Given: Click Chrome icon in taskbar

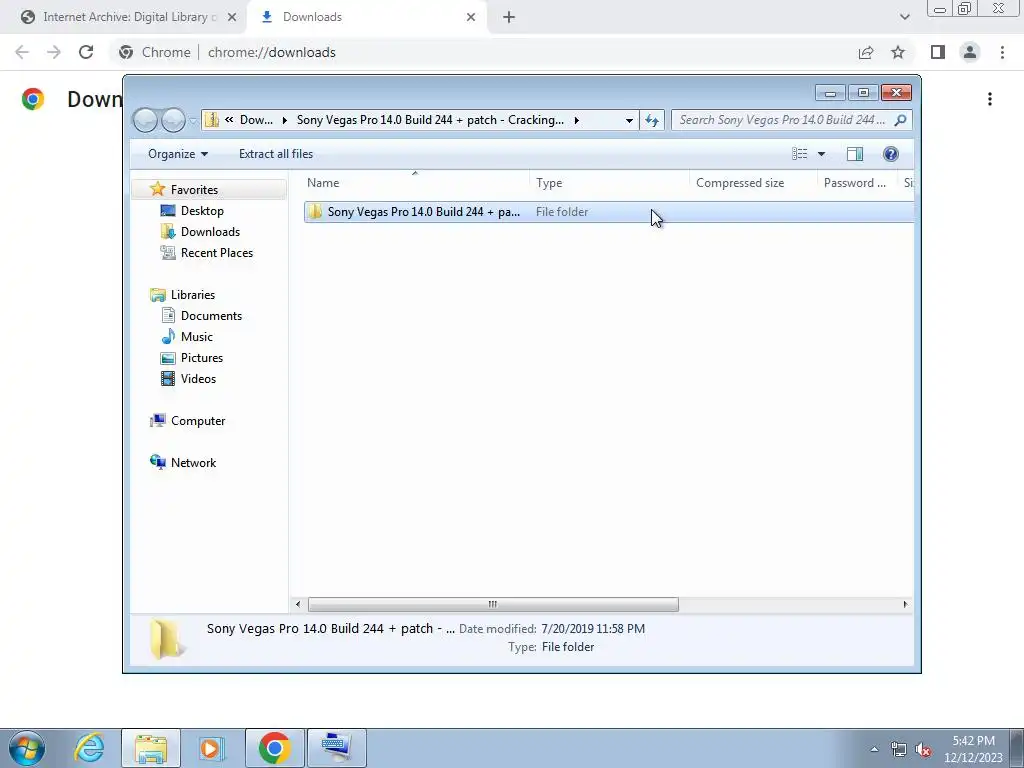Looking at the screenshot, I should click(x=274, y=748).
